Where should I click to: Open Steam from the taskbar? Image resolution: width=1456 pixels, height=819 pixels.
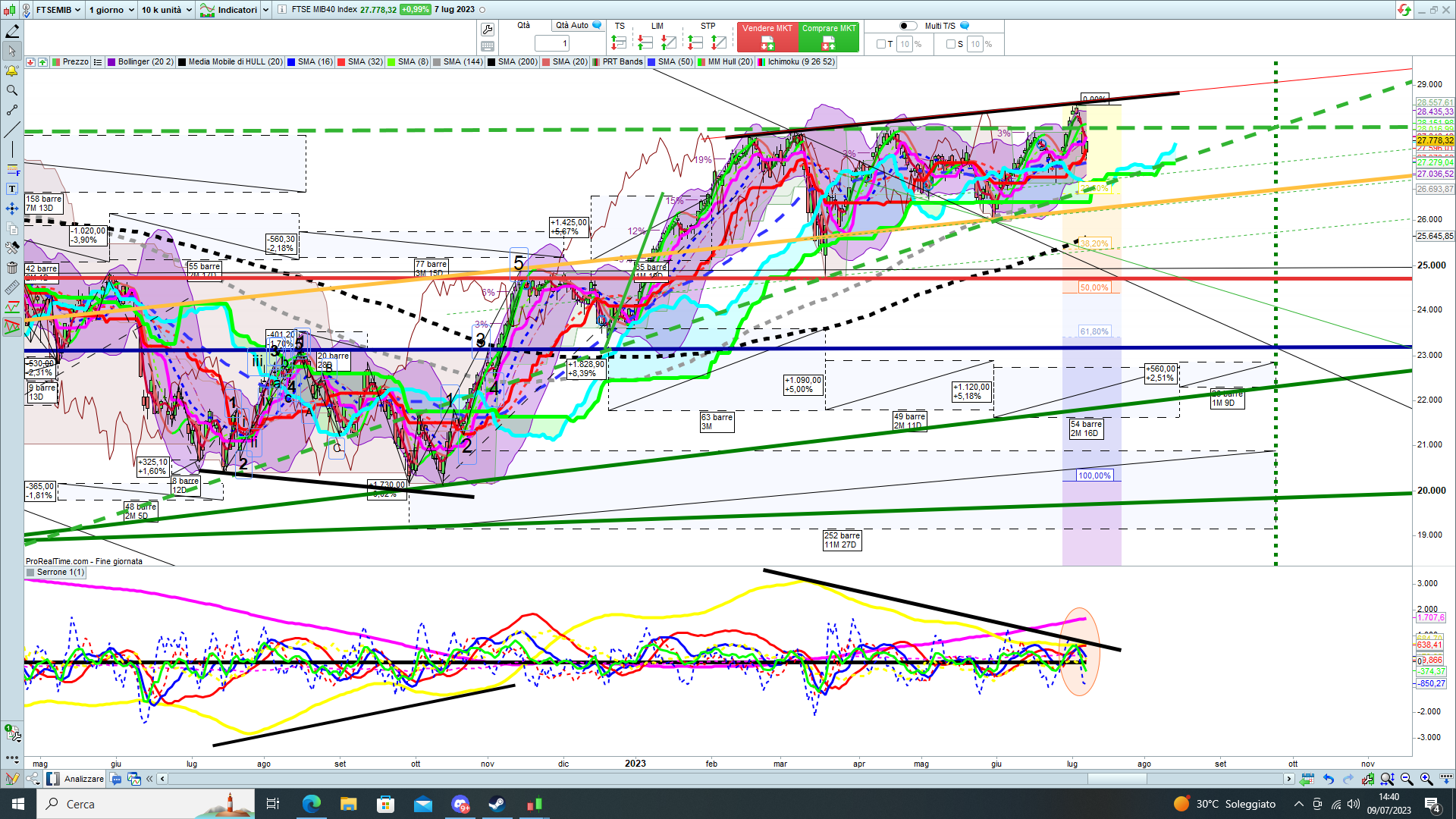(x=497, y=804)
